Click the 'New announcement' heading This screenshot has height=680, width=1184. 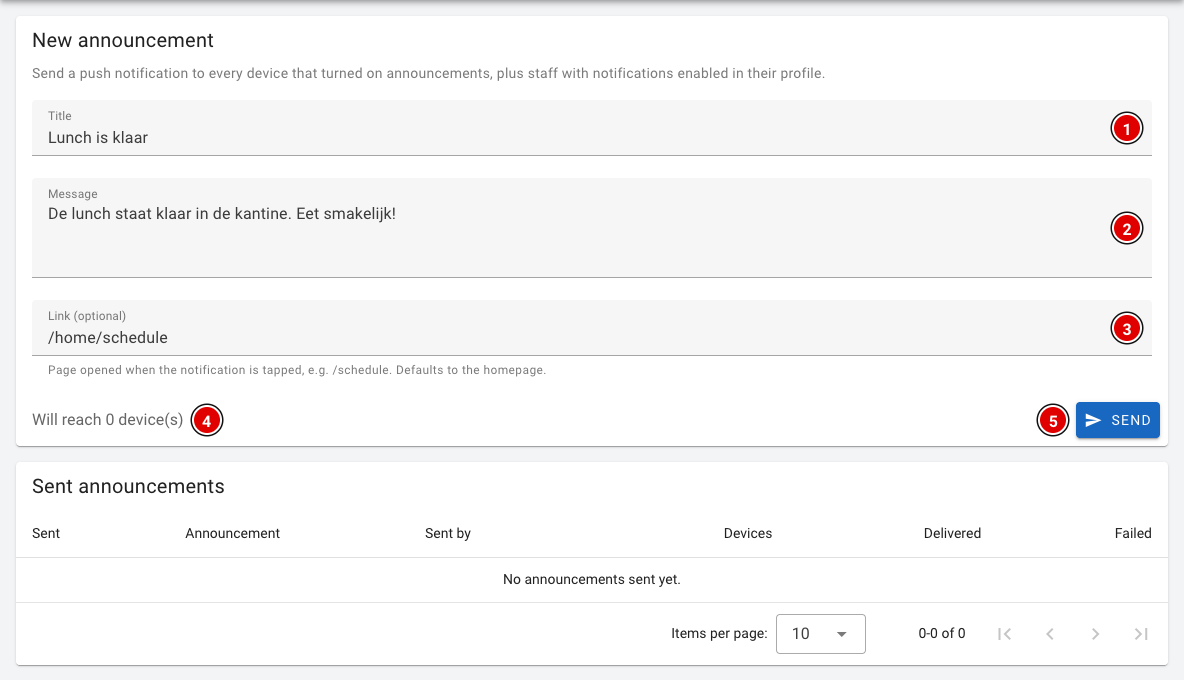(122, 40)
